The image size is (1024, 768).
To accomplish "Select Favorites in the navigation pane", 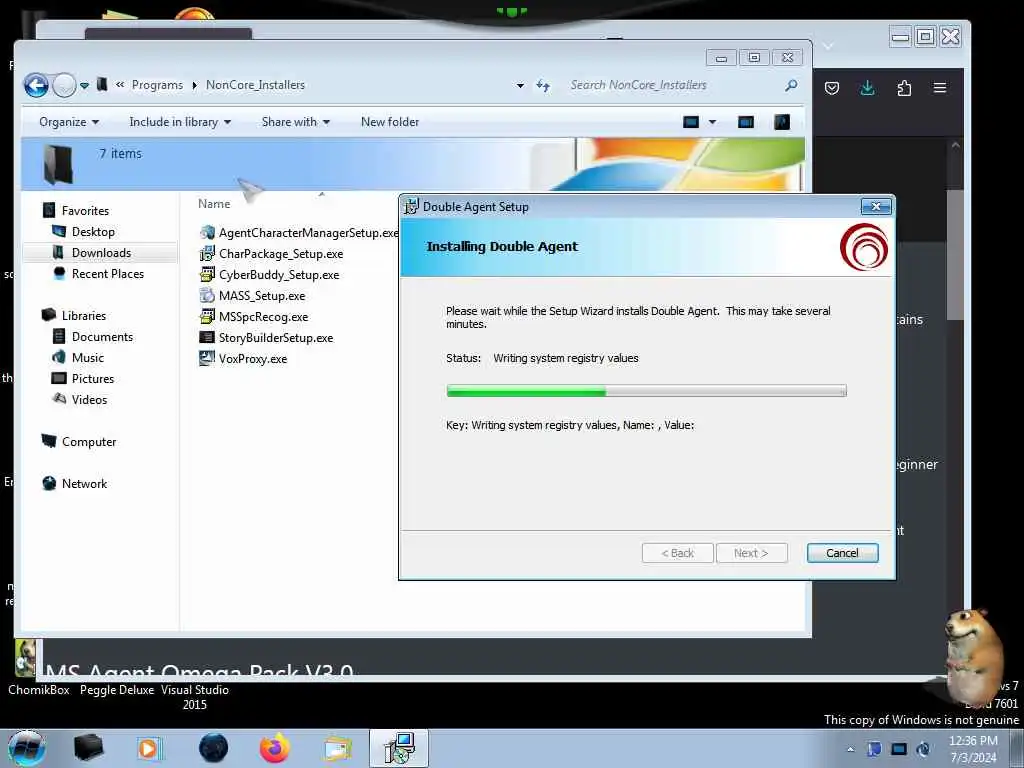I will [85, 210].
